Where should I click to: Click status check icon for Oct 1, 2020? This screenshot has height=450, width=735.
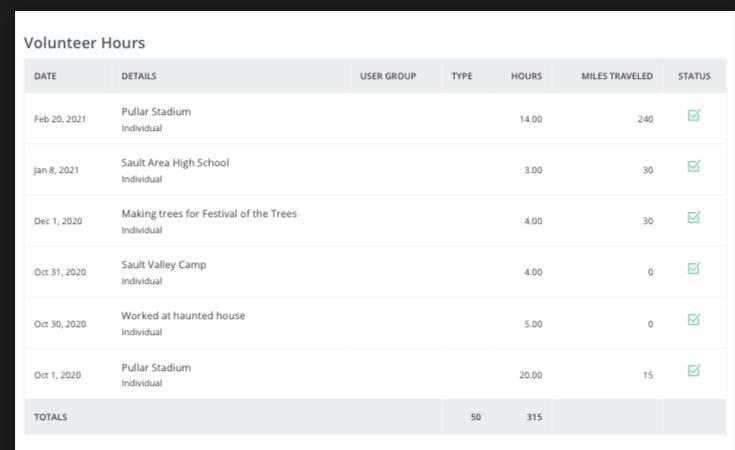(694, 371)
